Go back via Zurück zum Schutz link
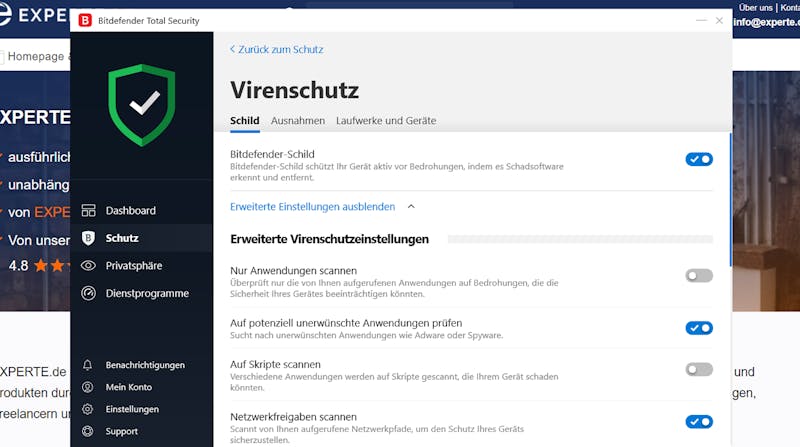Viewport: 800px width, 447px height. click(x=281, y=49)
